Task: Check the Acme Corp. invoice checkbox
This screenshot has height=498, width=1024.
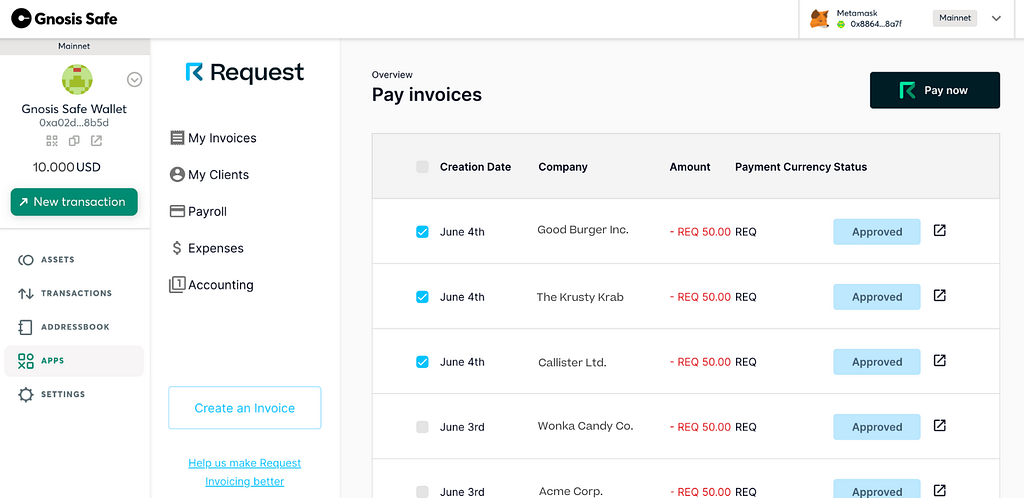Action: pos(423,491)
